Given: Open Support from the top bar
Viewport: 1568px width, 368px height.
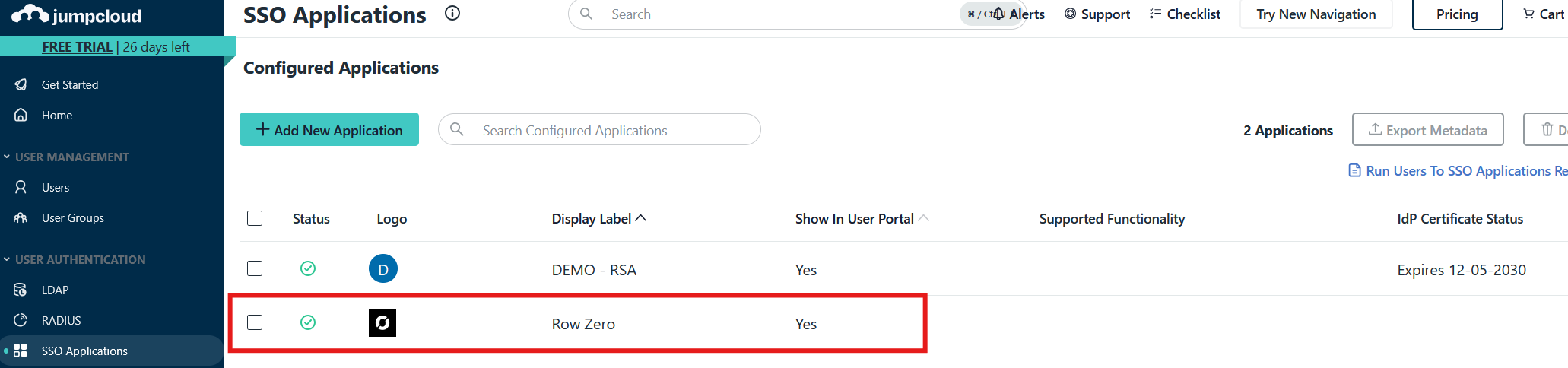Looking at the screenshot, I should click(x=1097, y=14).
